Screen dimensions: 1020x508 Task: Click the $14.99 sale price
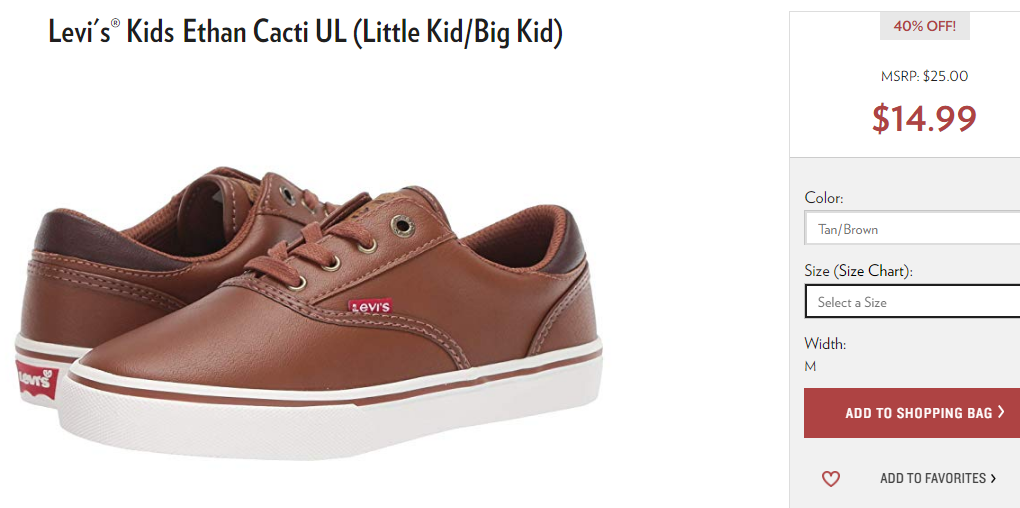924,118
